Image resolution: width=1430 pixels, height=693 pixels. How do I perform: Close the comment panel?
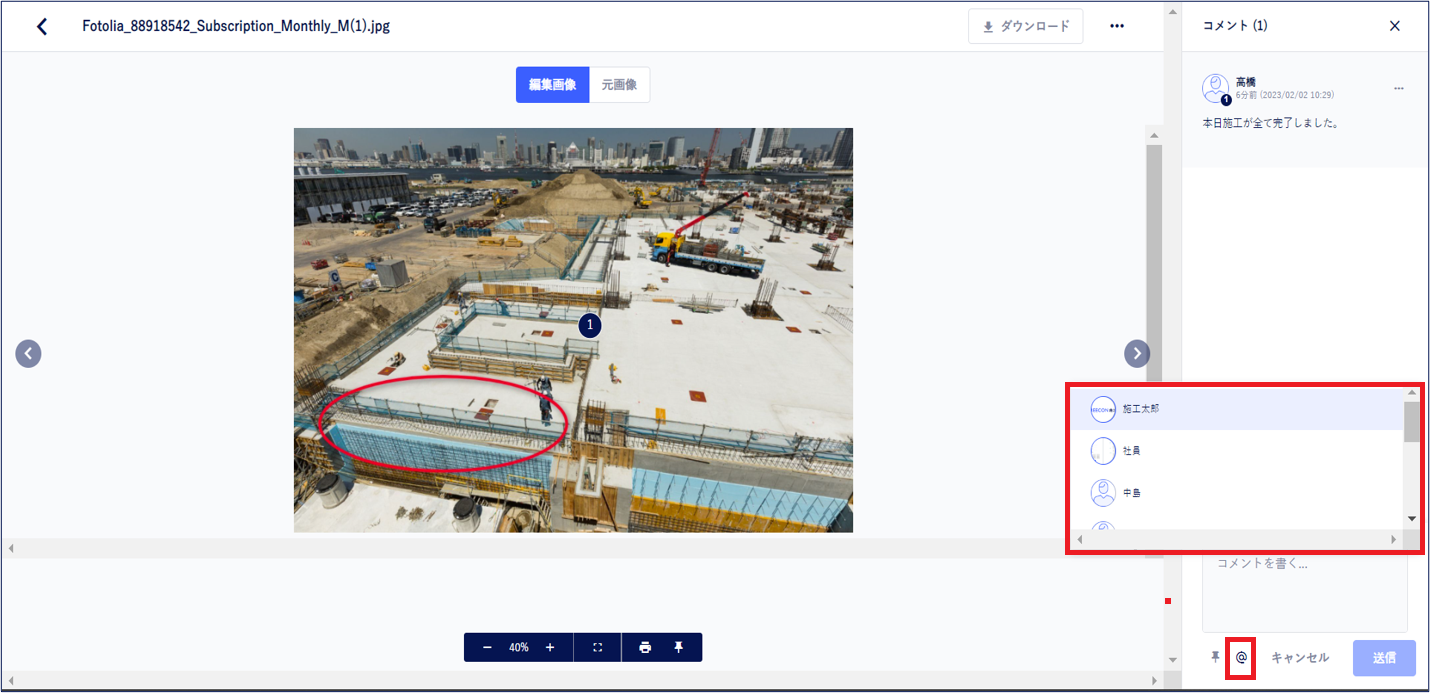pos(1395,26)
